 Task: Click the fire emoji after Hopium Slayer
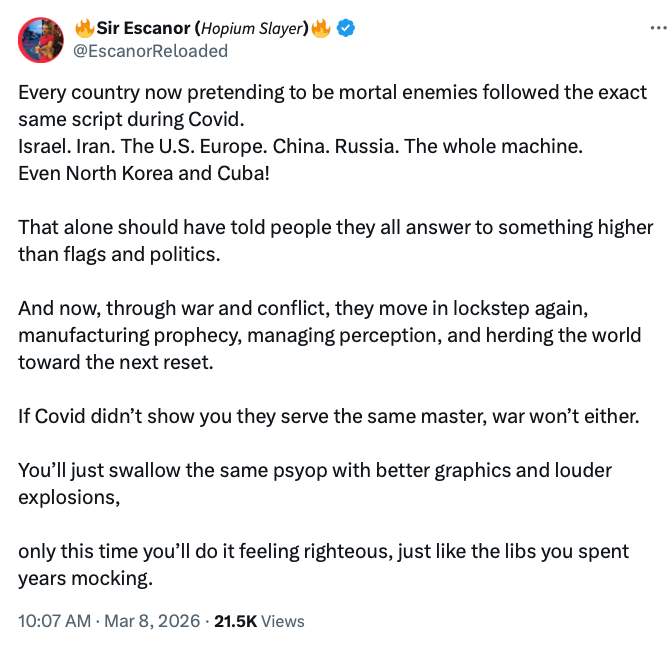click(x=321, y=28)
